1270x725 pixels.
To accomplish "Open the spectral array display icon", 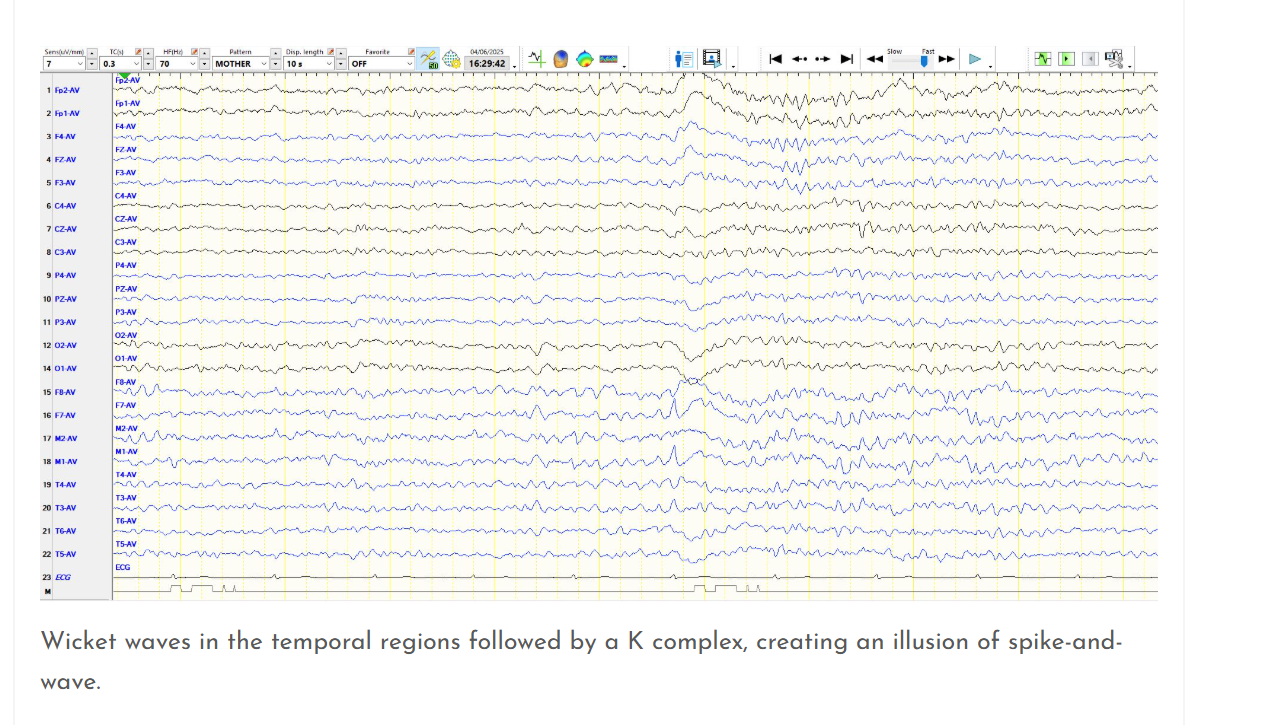I will [608, 59].
